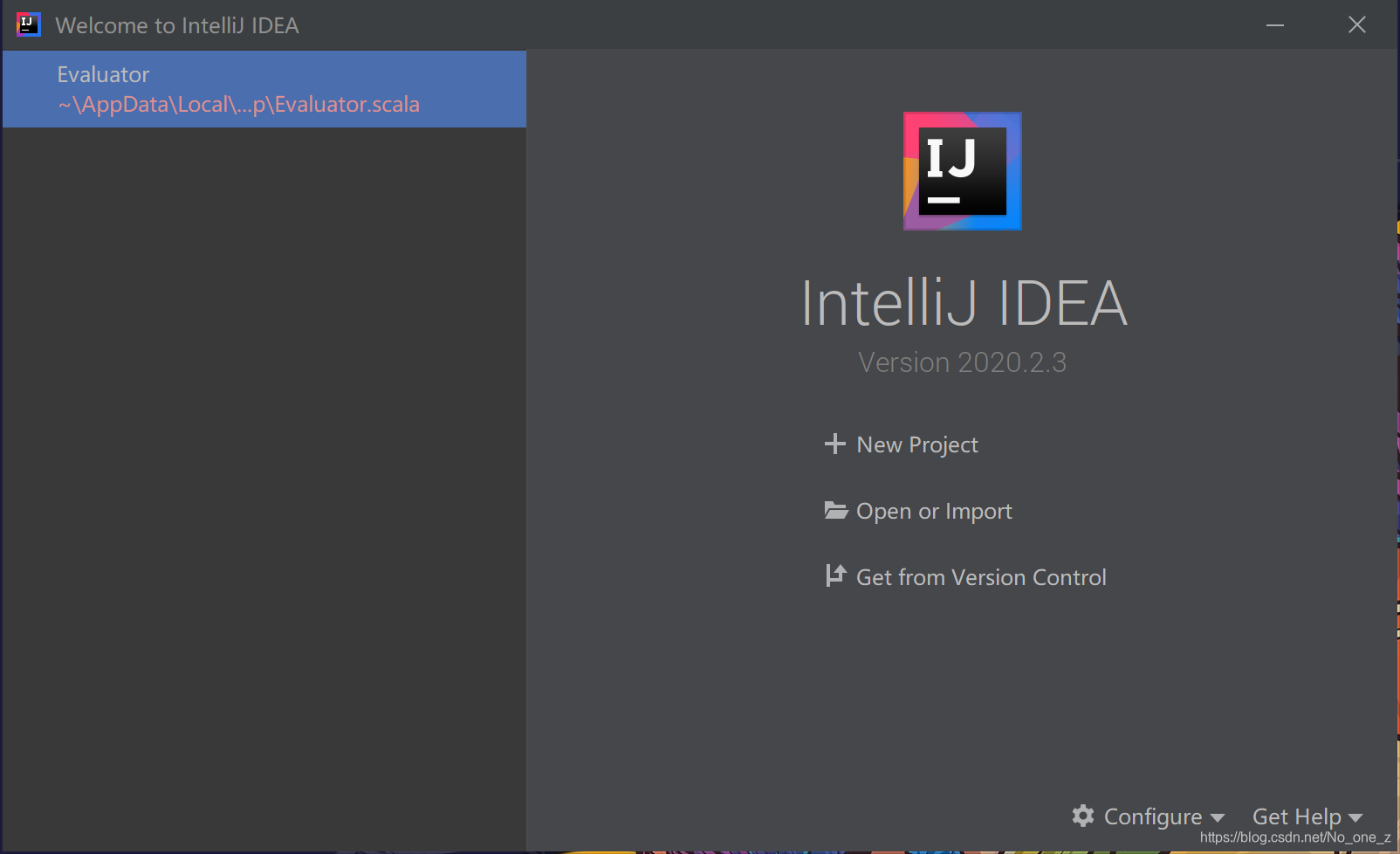The width and height of the screenshot is (1400, 854).
Task: Click the Get Help menu text
Action: 1296,816
